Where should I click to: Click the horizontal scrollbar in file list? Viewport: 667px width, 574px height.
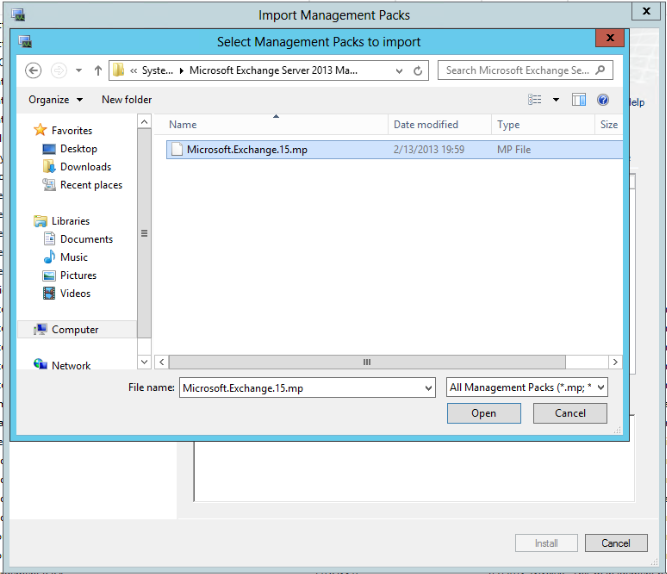click(x=367, y=362)
